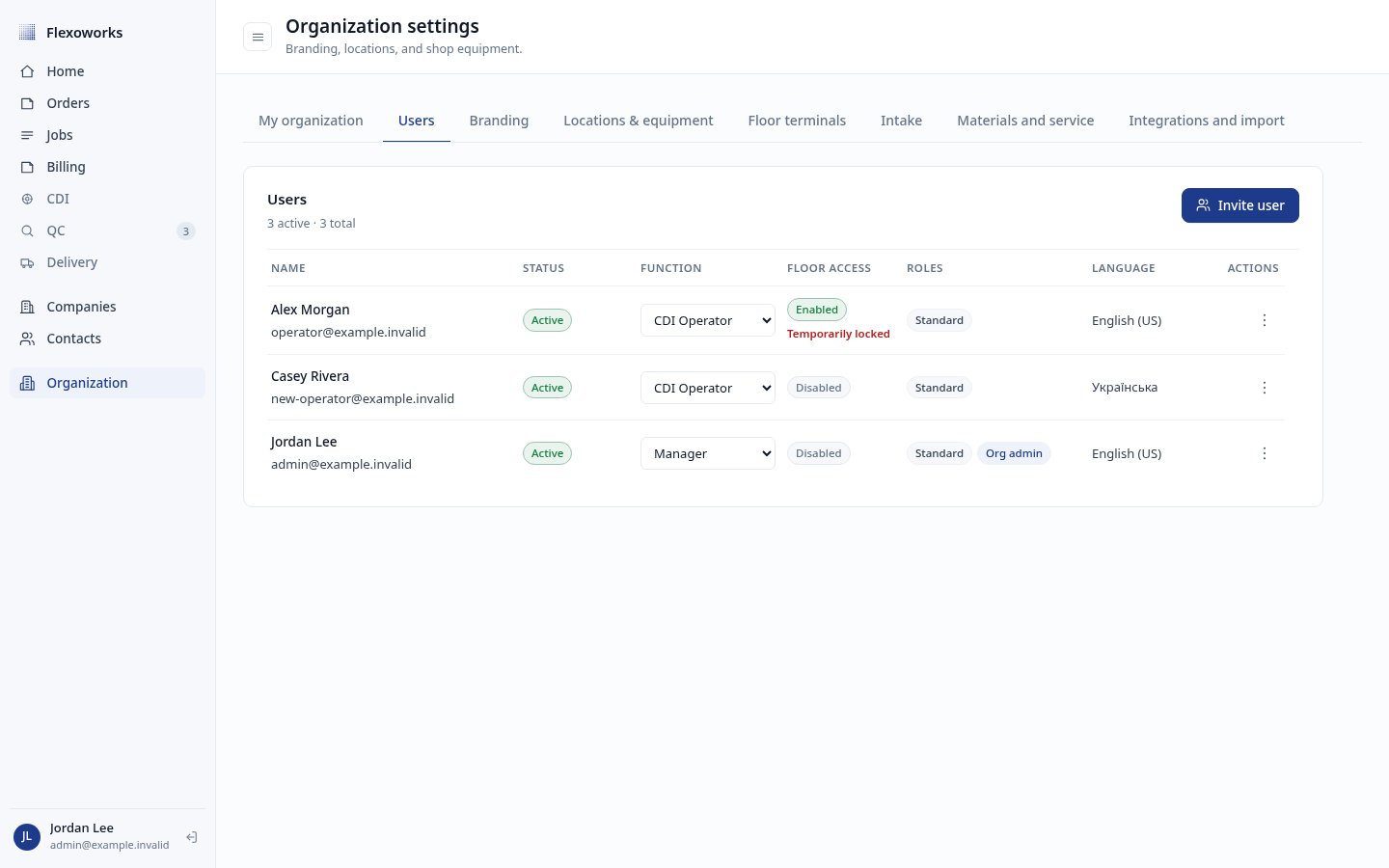
Task: Go to Jobs in the sidebar
Action: click(107, 135)
